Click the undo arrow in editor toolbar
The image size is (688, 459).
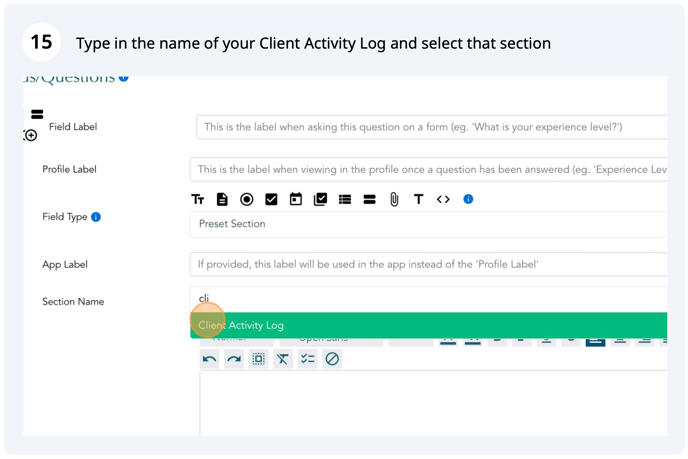pos(209,359)
